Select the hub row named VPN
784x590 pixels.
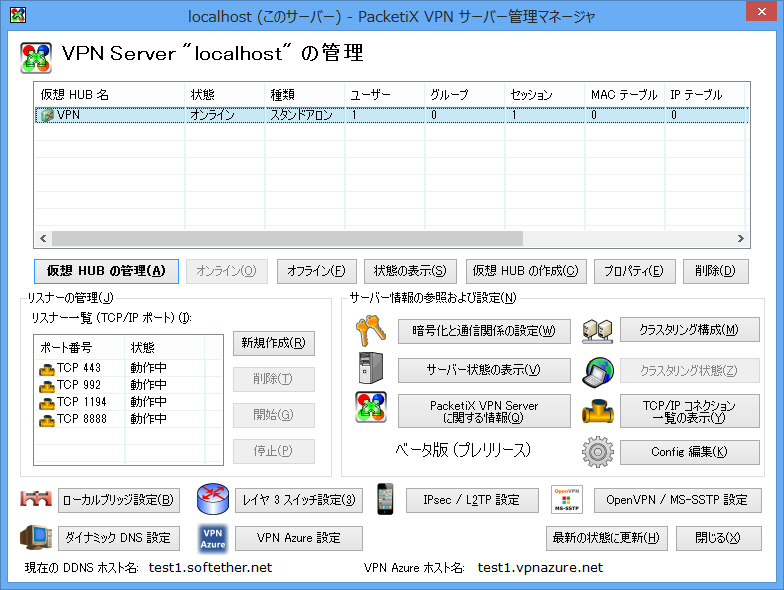pyautogui.click(x=392, y=115)
